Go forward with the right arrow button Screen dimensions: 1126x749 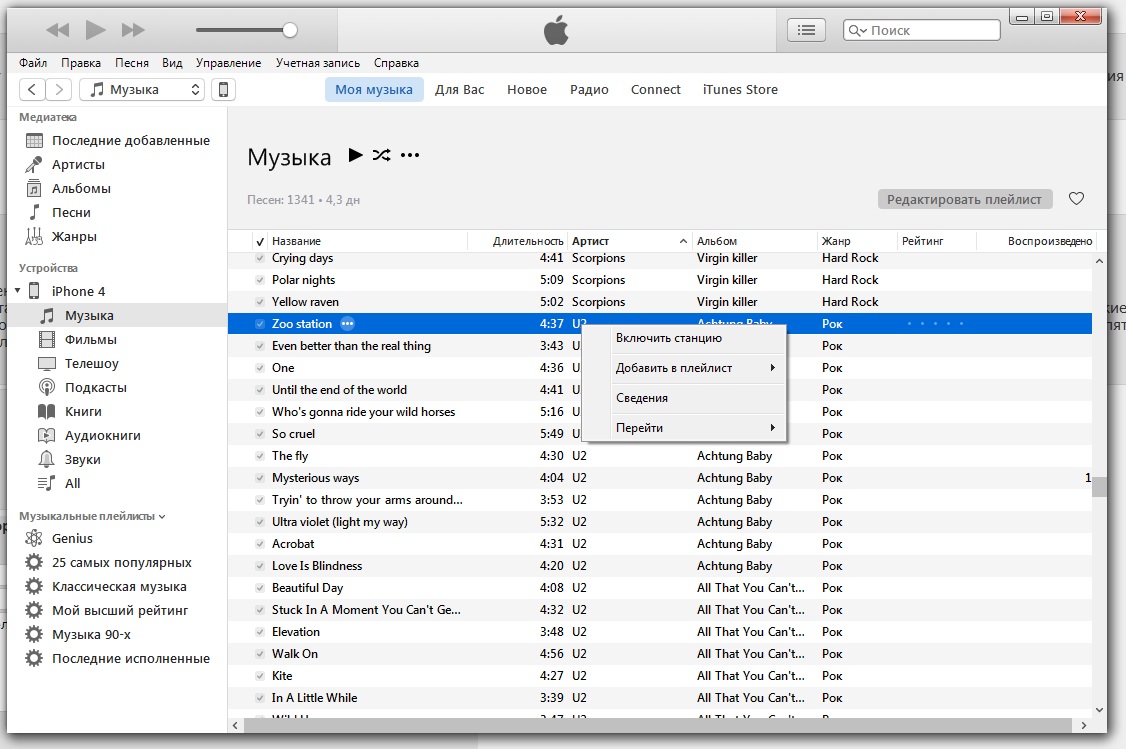[x=59, y=90]
